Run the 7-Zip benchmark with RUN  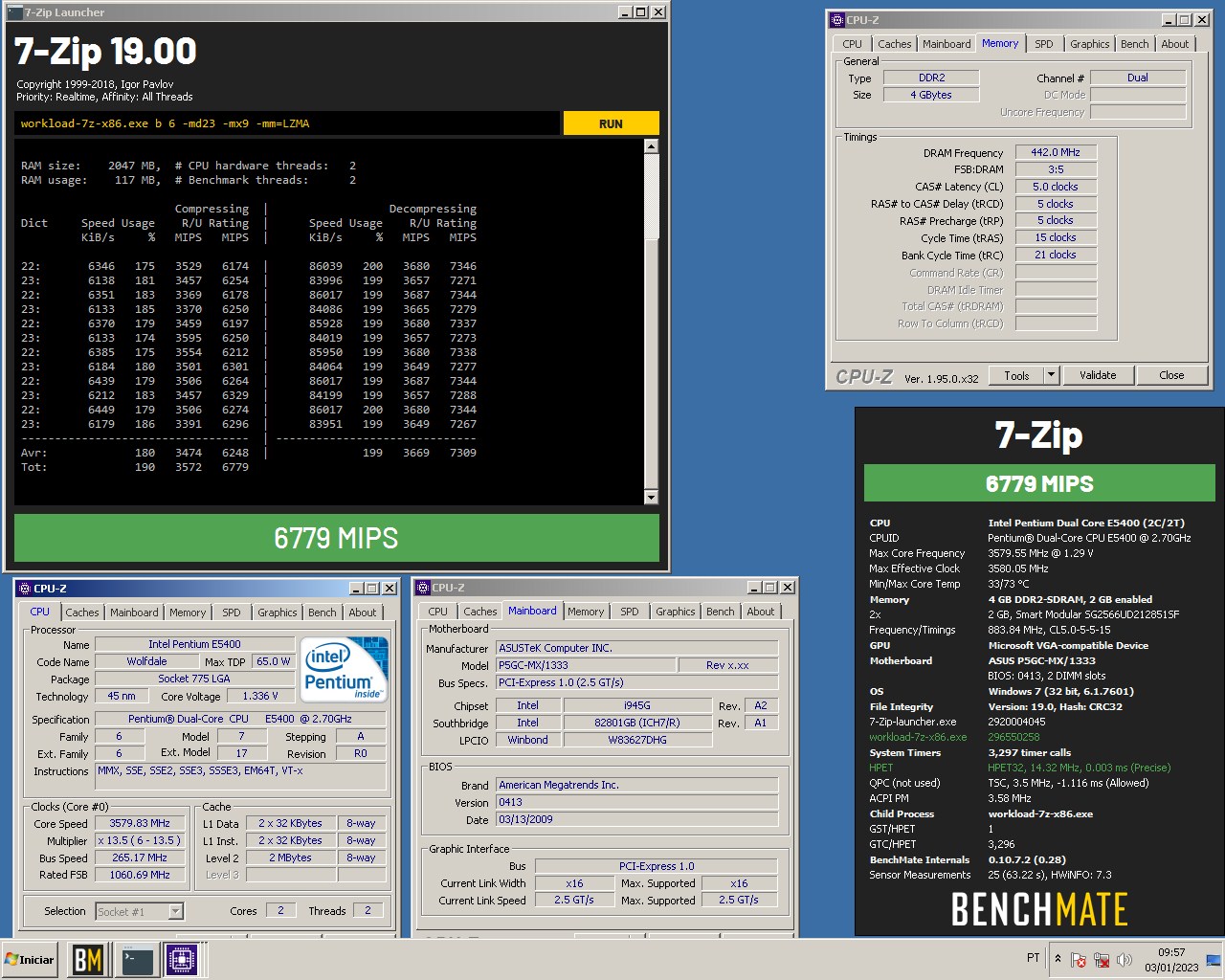(611, 123)
